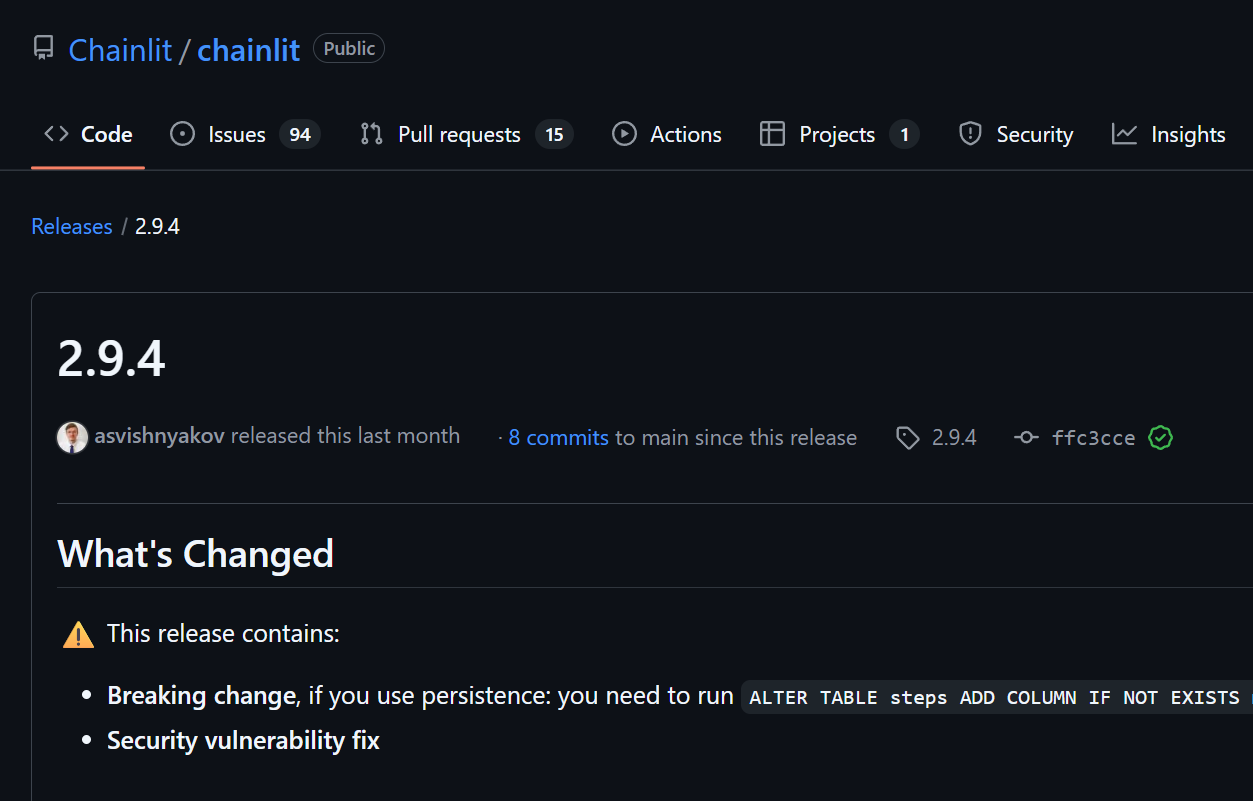Click the Issues count badge 94
1253x801 pixels.
pos(300,135)
